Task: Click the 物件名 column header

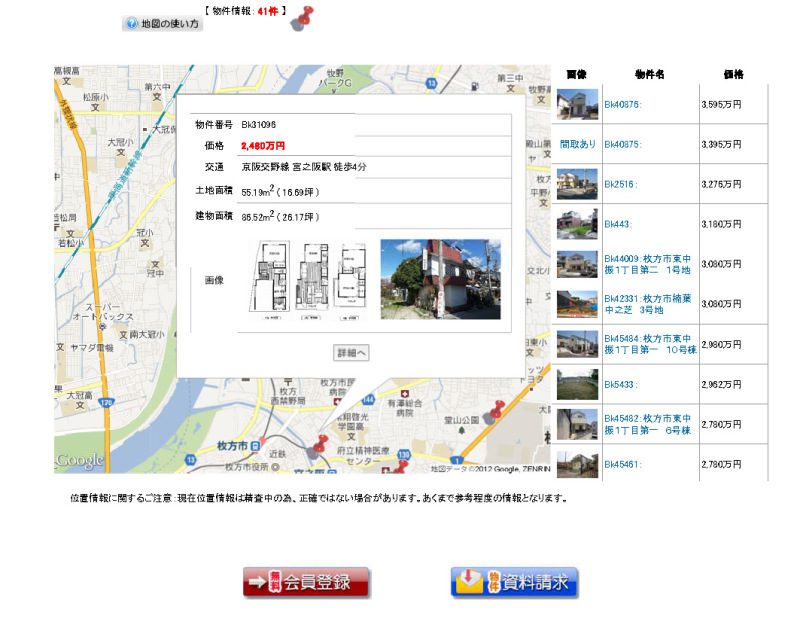Action: click(x=649, y=74)
